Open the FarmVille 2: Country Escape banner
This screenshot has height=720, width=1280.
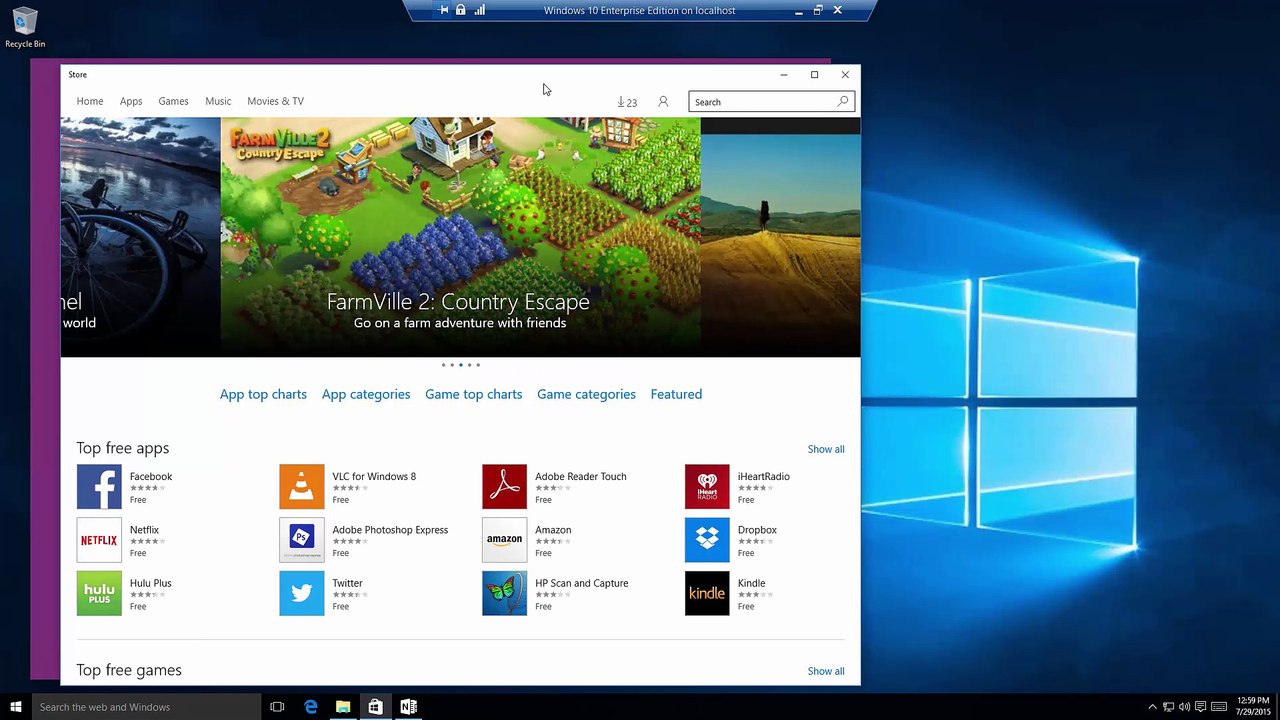pos(460,237)
